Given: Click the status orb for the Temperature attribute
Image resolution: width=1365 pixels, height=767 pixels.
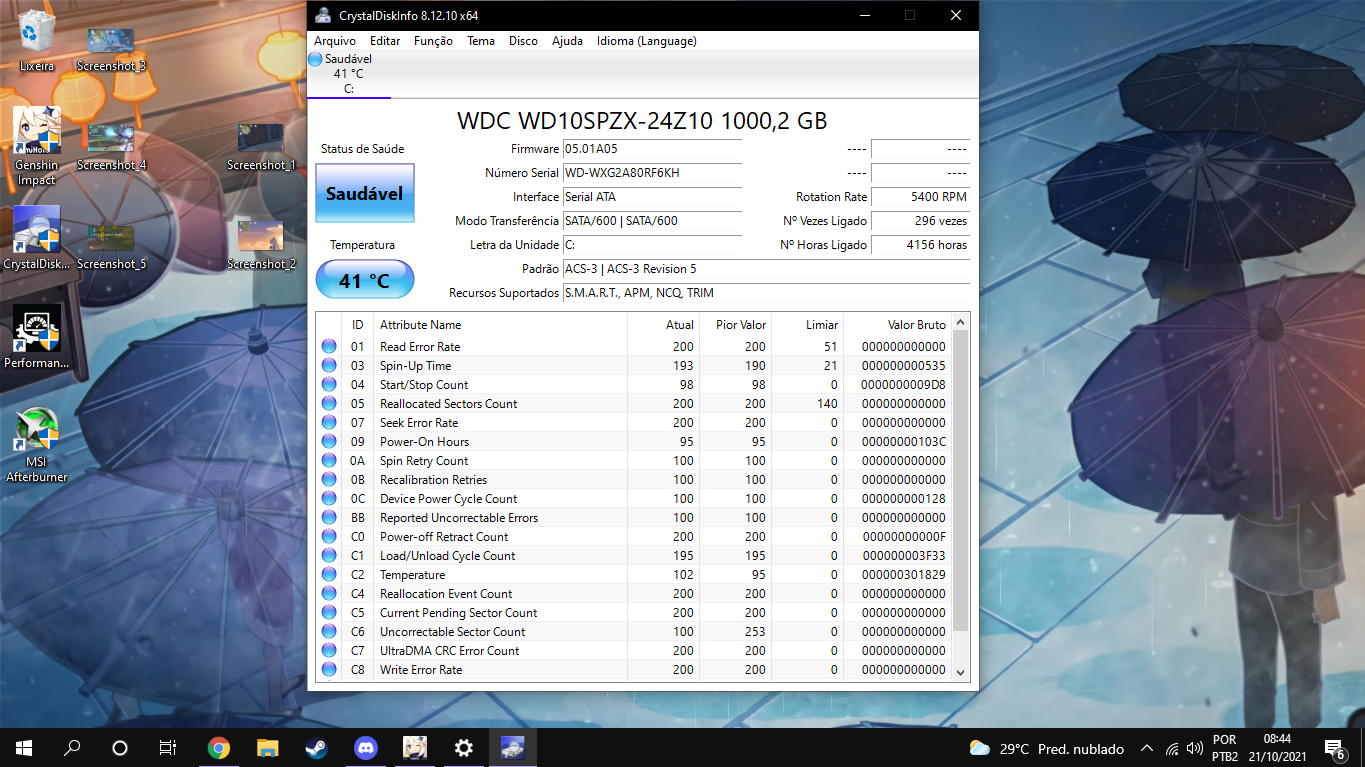Looking at the screenshot, I should [329, 575].
